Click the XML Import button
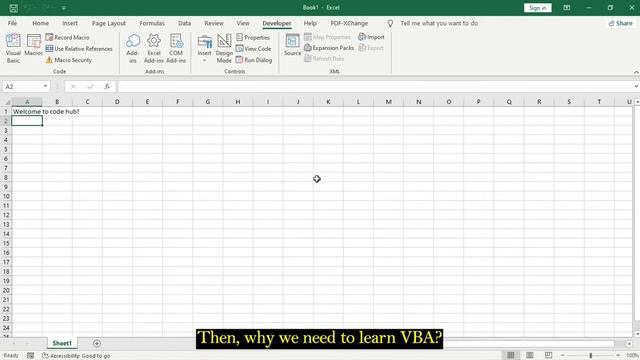This screenshot has height=360, width=640. (371, 37)
